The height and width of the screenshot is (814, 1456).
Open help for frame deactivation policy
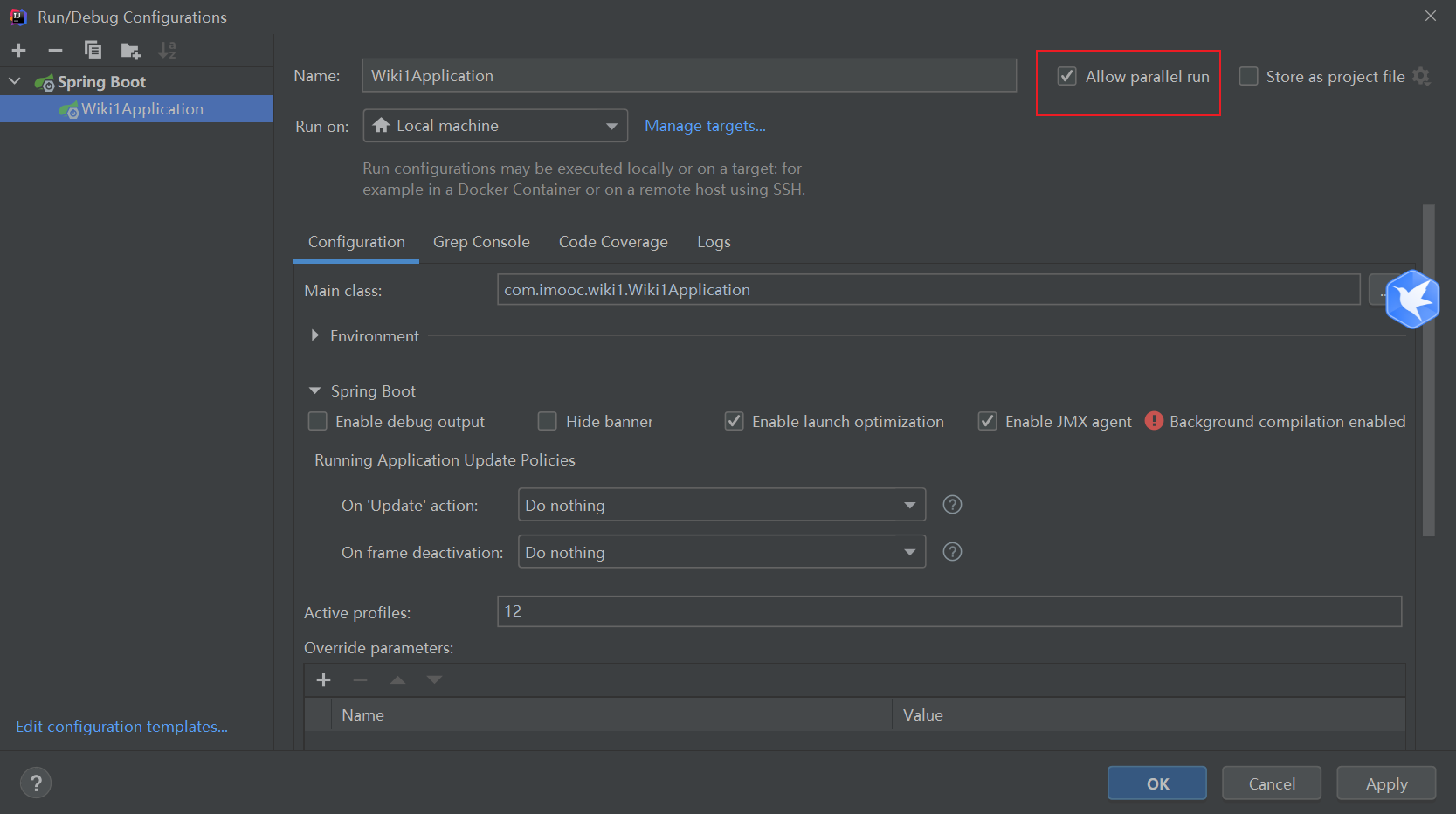pyautogui.click(x=952, y=552)
